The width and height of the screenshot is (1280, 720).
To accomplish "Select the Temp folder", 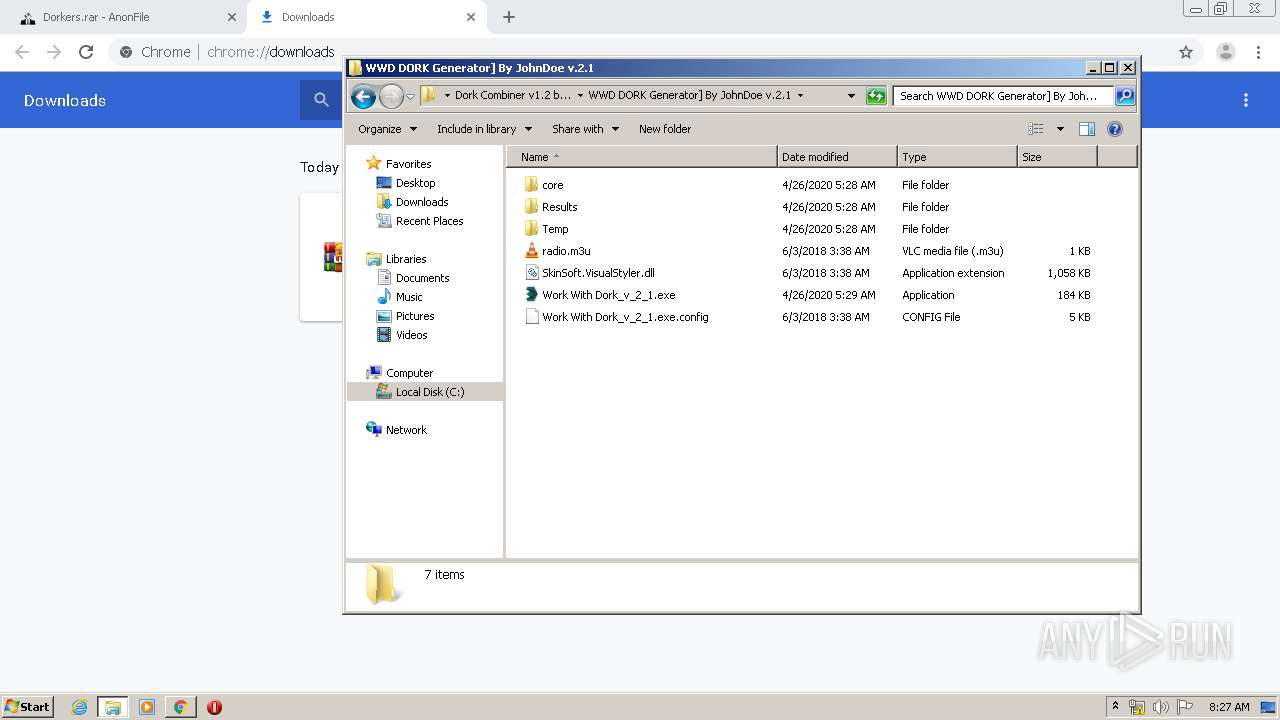I will click(555, 229).
